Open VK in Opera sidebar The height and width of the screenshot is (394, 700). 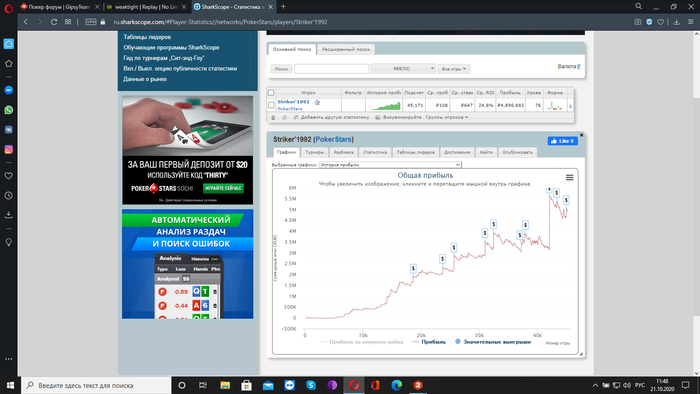tap(8, 129)
